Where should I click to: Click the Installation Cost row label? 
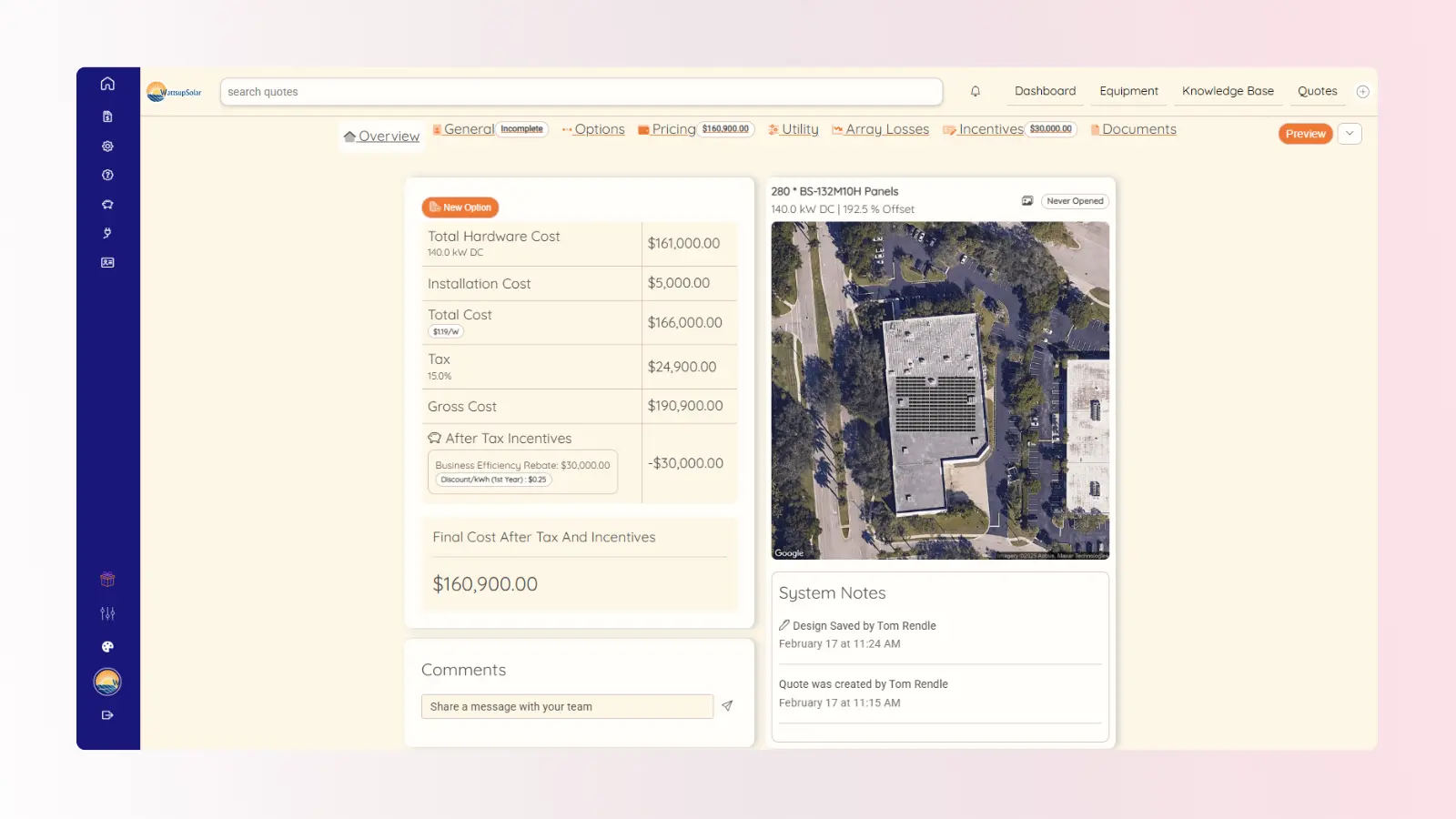479,284
